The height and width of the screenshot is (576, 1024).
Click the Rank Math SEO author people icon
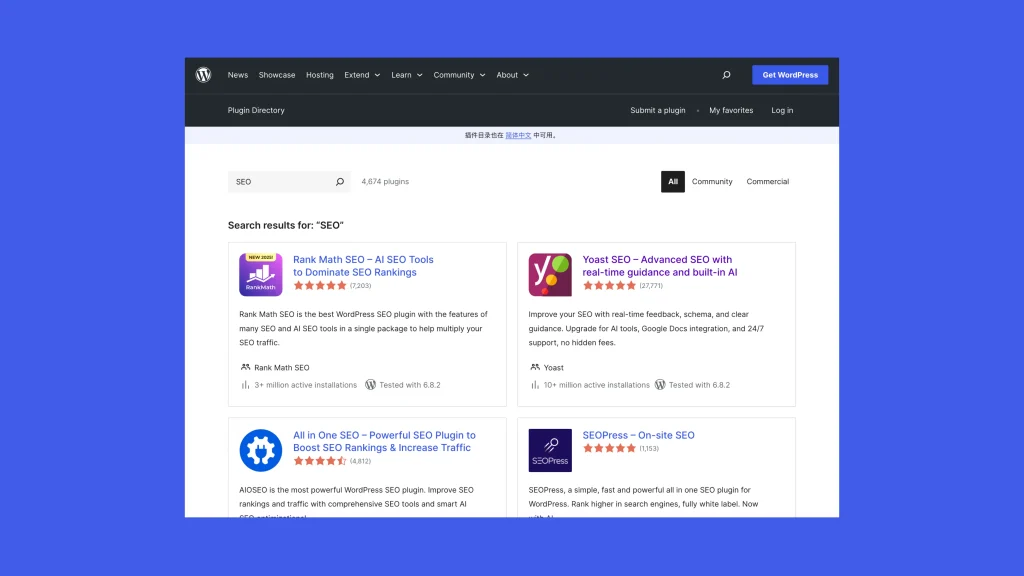(245, 367)
